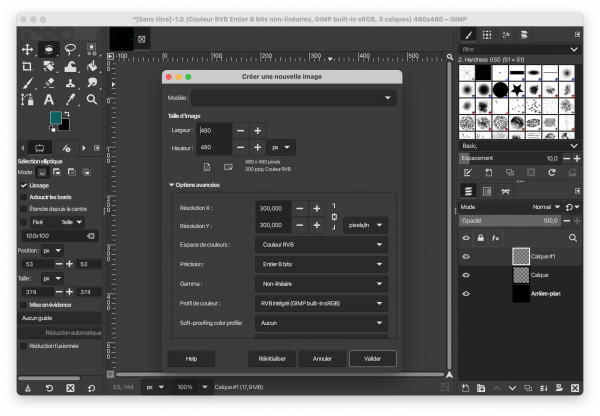Create new layer via bottom-left layers icon
The height and width of the screenshot is (416, 600).
(465, 388)
